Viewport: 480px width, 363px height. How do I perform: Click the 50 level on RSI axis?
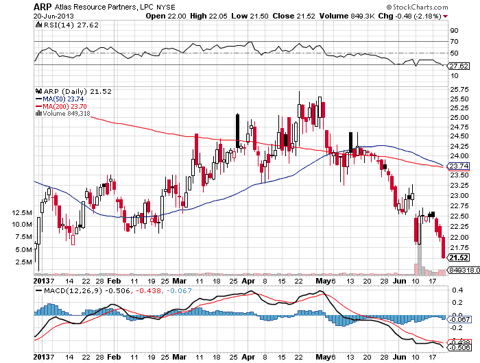tap(454, 53)
